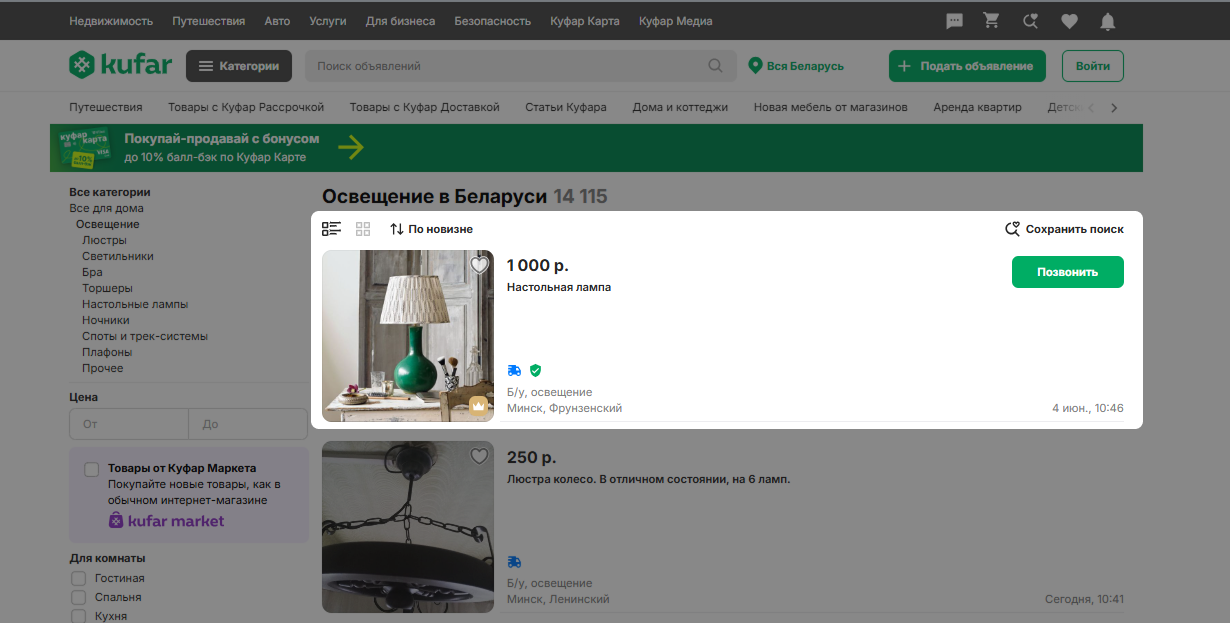Screen dimensions: 1230x623
Task: Enable Товары от Куфар Маркета checkbox
Action: pyautogui.click(x=92, y=469)
